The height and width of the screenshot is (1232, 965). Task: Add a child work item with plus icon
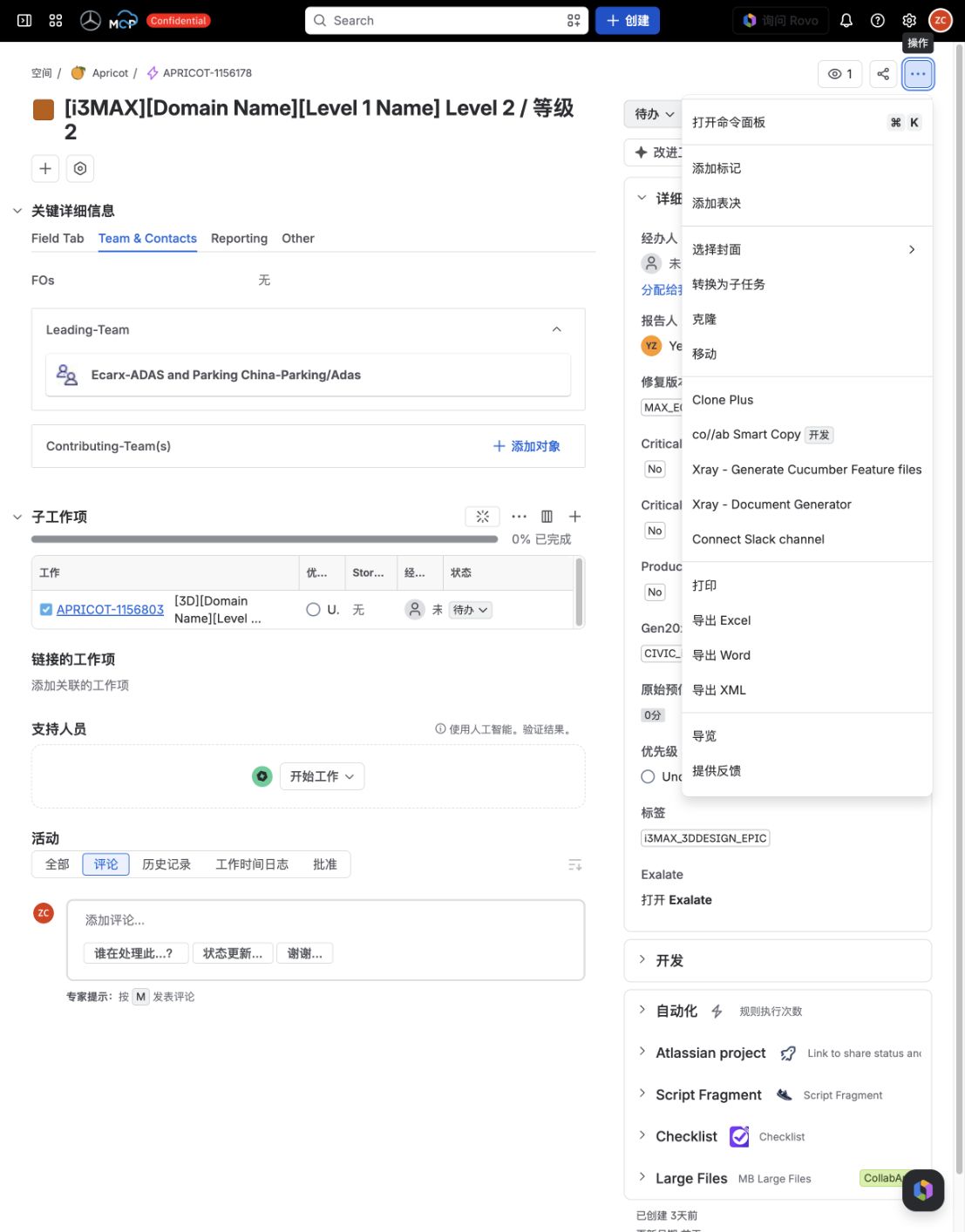tap(574, 517)
